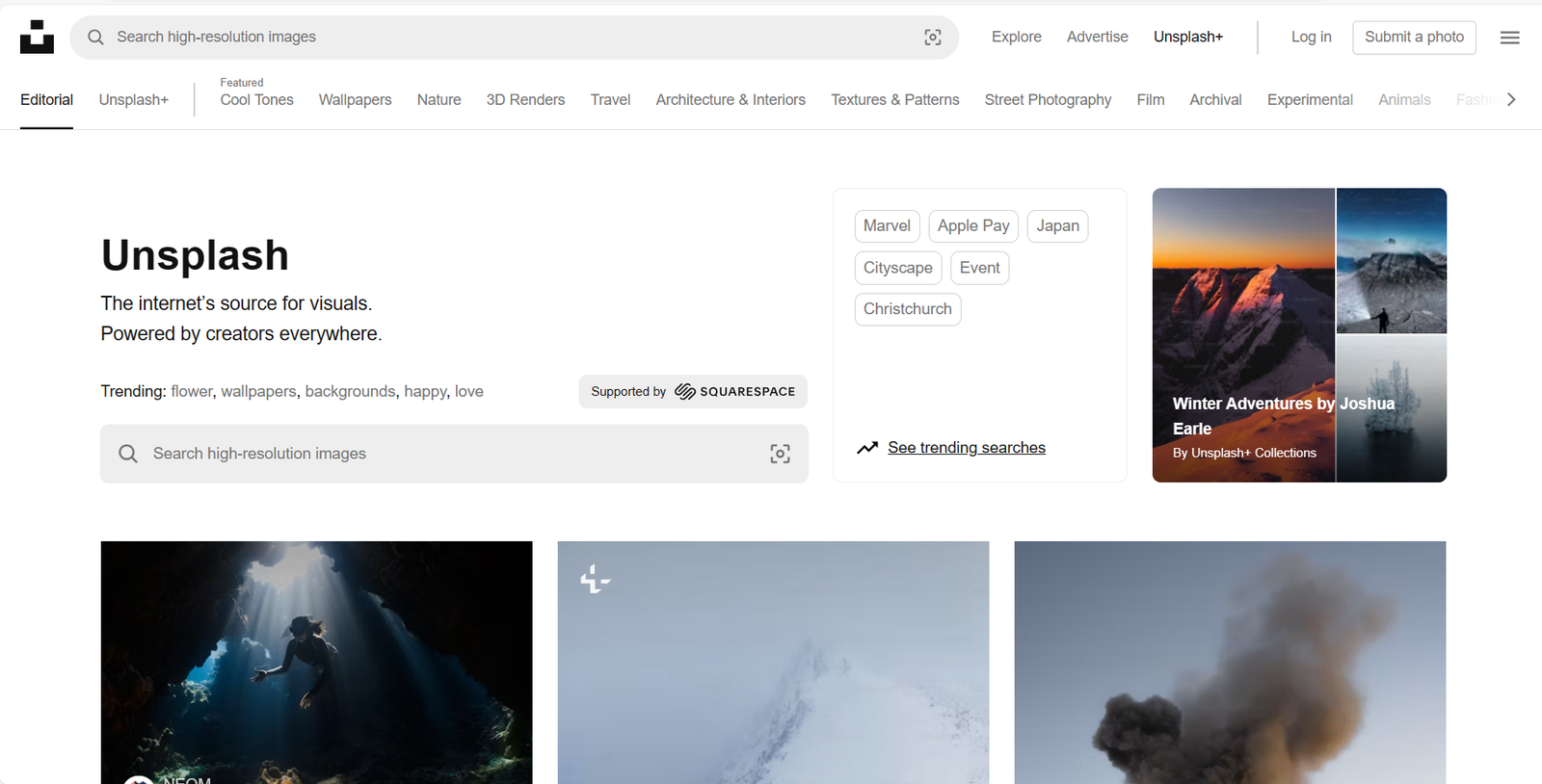Click the visual search icon in top search bar

(x=932, y=38)
